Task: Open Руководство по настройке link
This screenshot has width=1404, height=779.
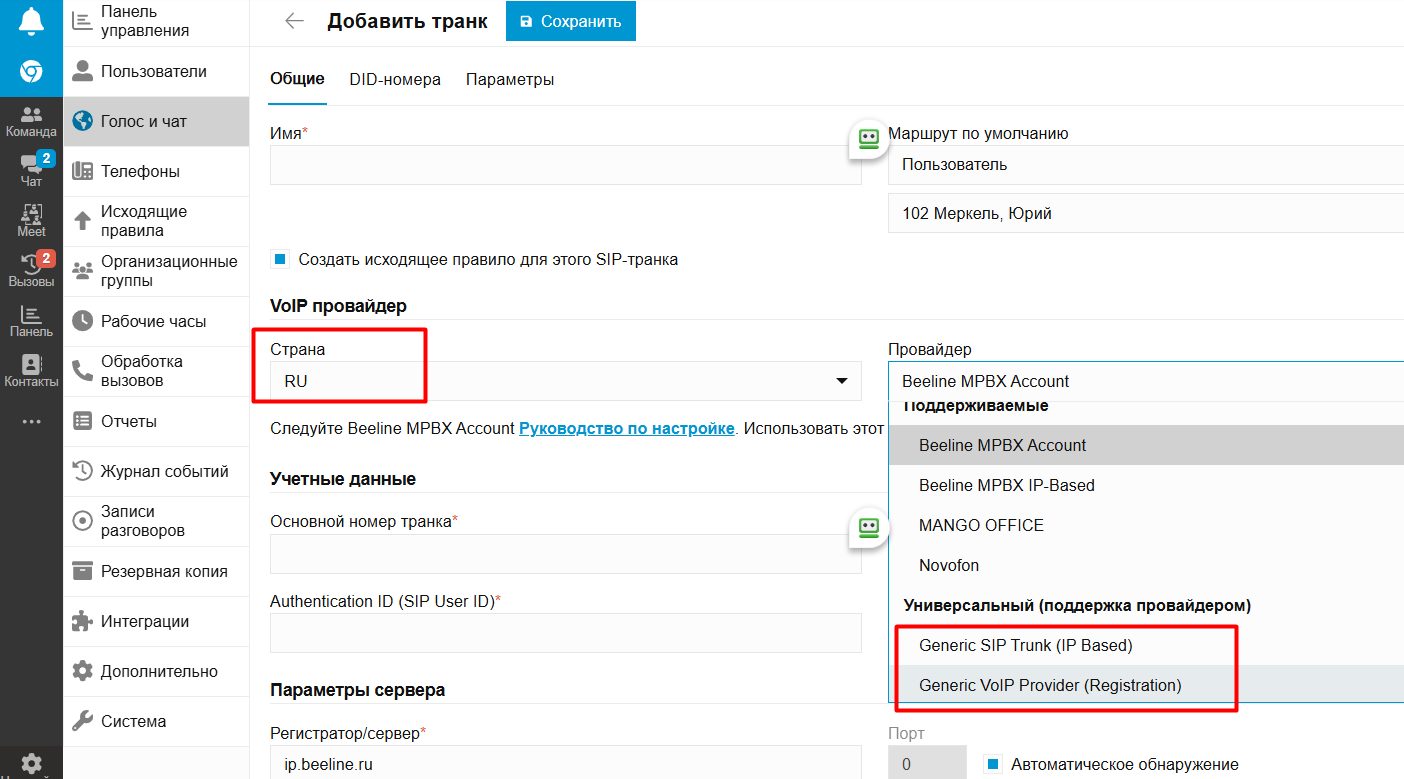Action: click(627, 428)
